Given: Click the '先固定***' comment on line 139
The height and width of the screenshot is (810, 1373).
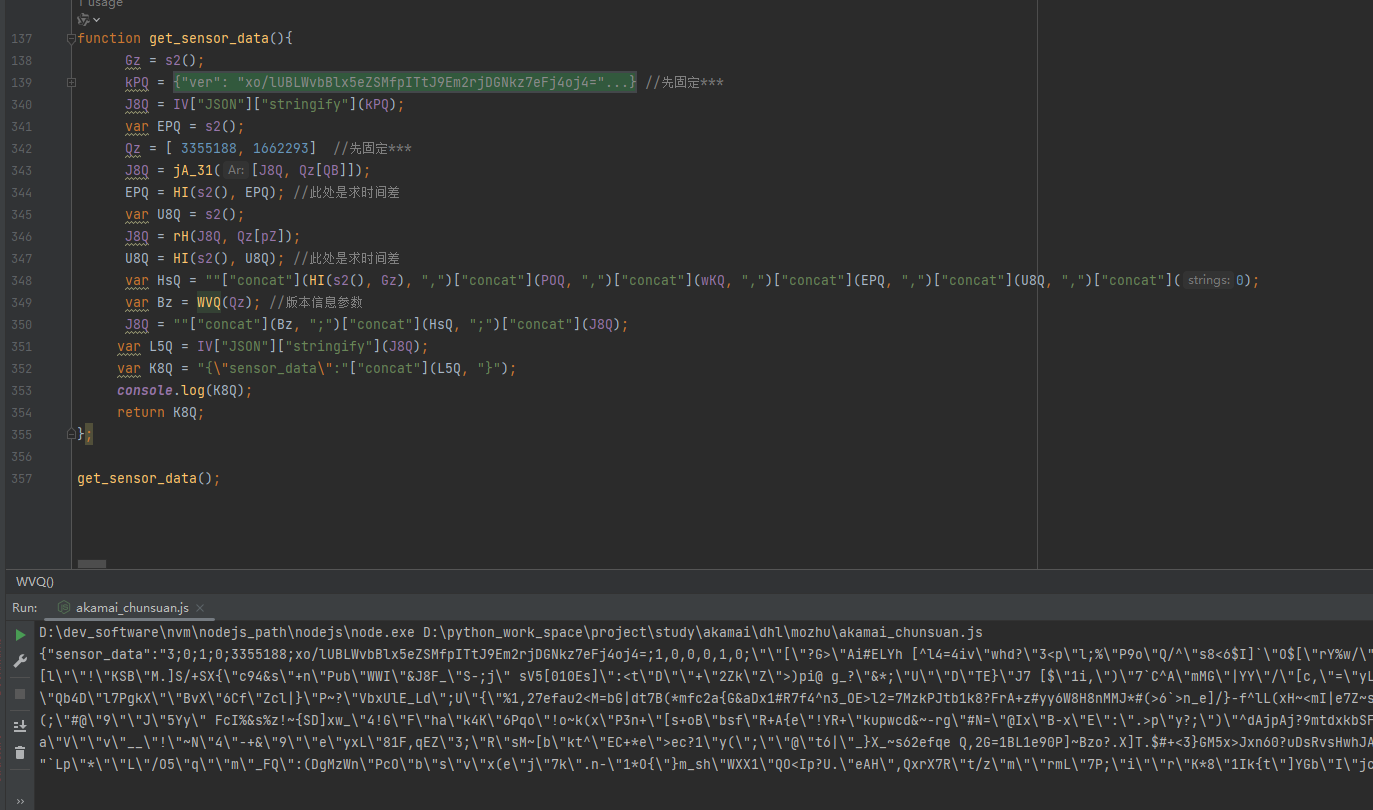Looking at the screenshot, I should pos(685,83).
